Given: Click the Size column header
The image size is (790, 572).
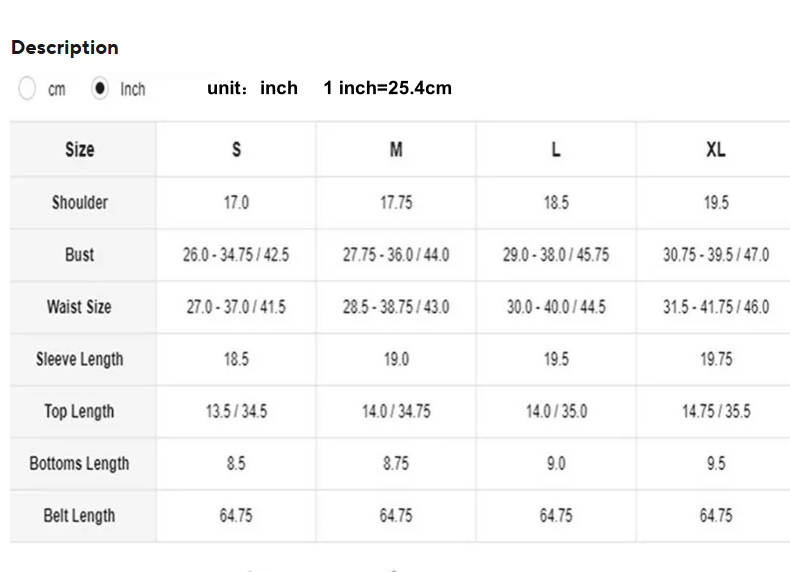Looking at the screenshot, I should coord(79,150).
